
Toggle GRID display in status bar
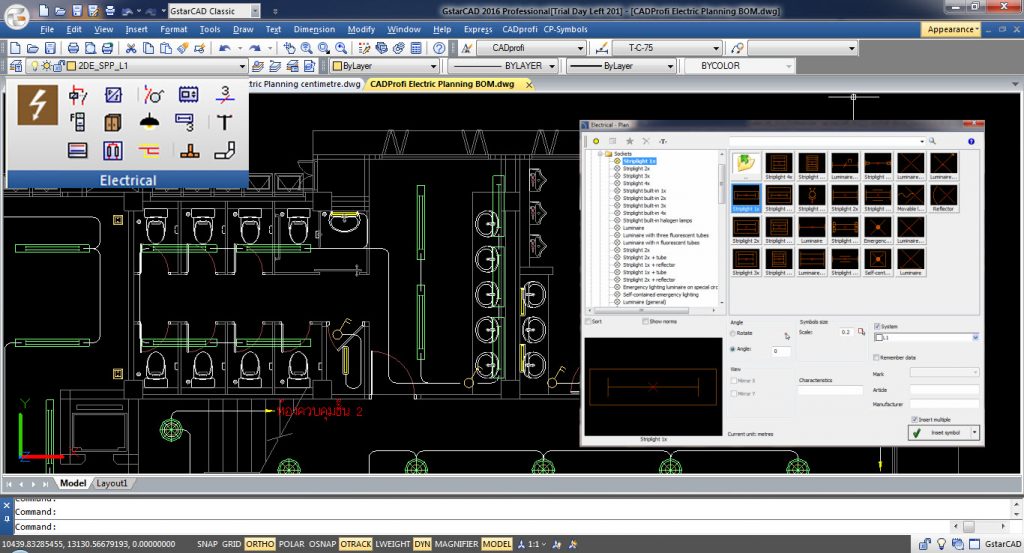(231, 544)
